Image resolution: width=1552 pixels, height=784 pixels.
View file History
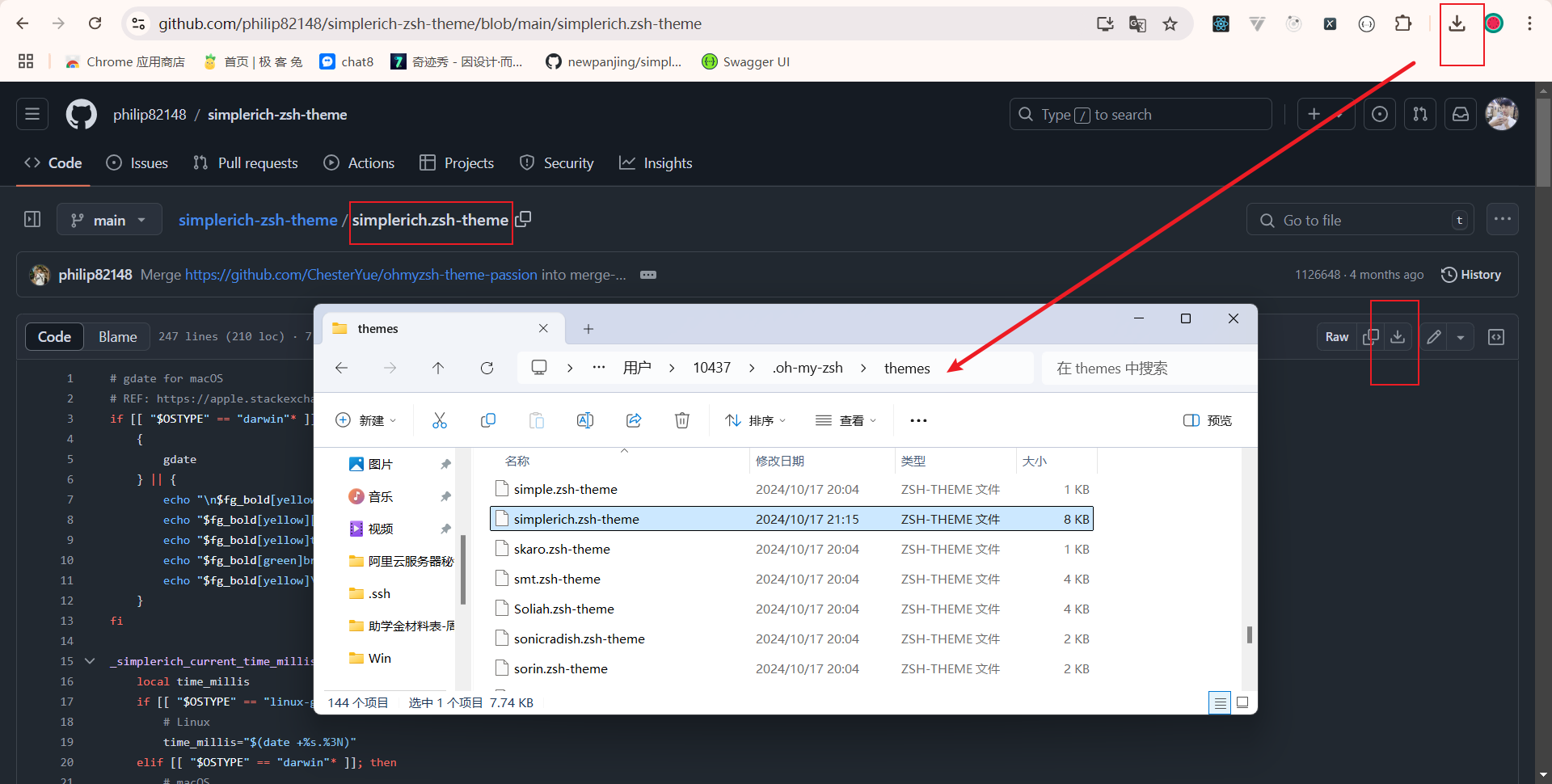(x=1471, y=275)
